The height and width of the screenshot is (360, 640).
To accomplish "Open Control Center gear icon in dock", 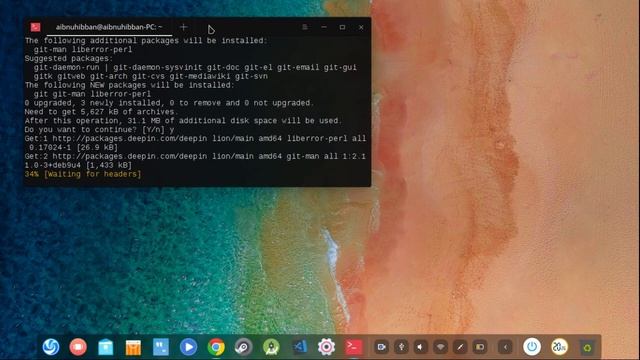I will tap(326, 347).
